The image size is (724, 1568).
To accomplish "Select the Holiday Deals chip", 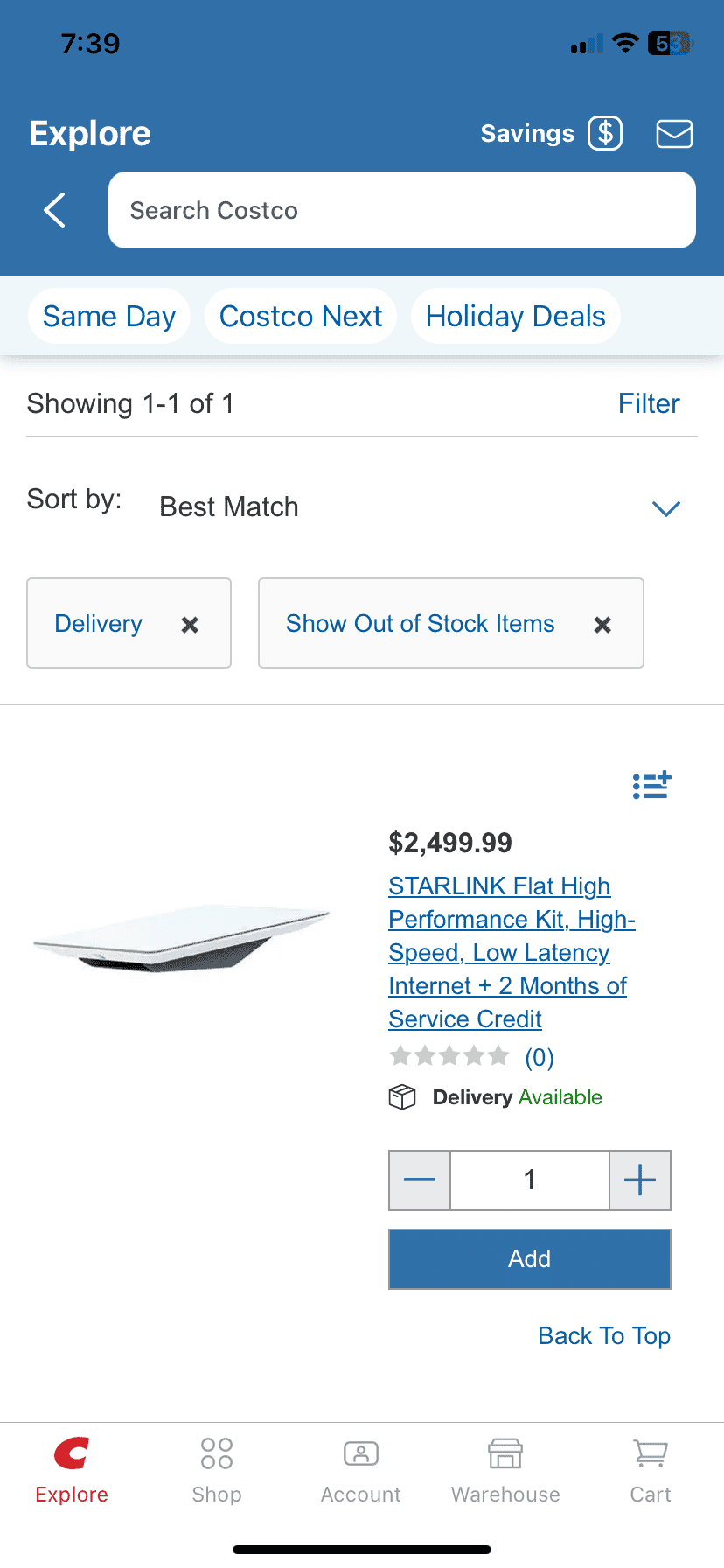I will (x=515, y=316).
